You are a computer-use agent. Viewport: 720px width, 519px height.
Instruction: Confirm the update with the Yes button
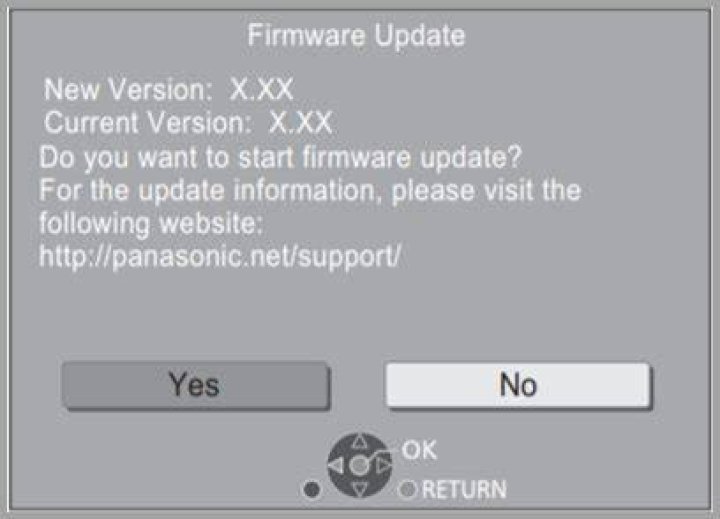(196, 384)
